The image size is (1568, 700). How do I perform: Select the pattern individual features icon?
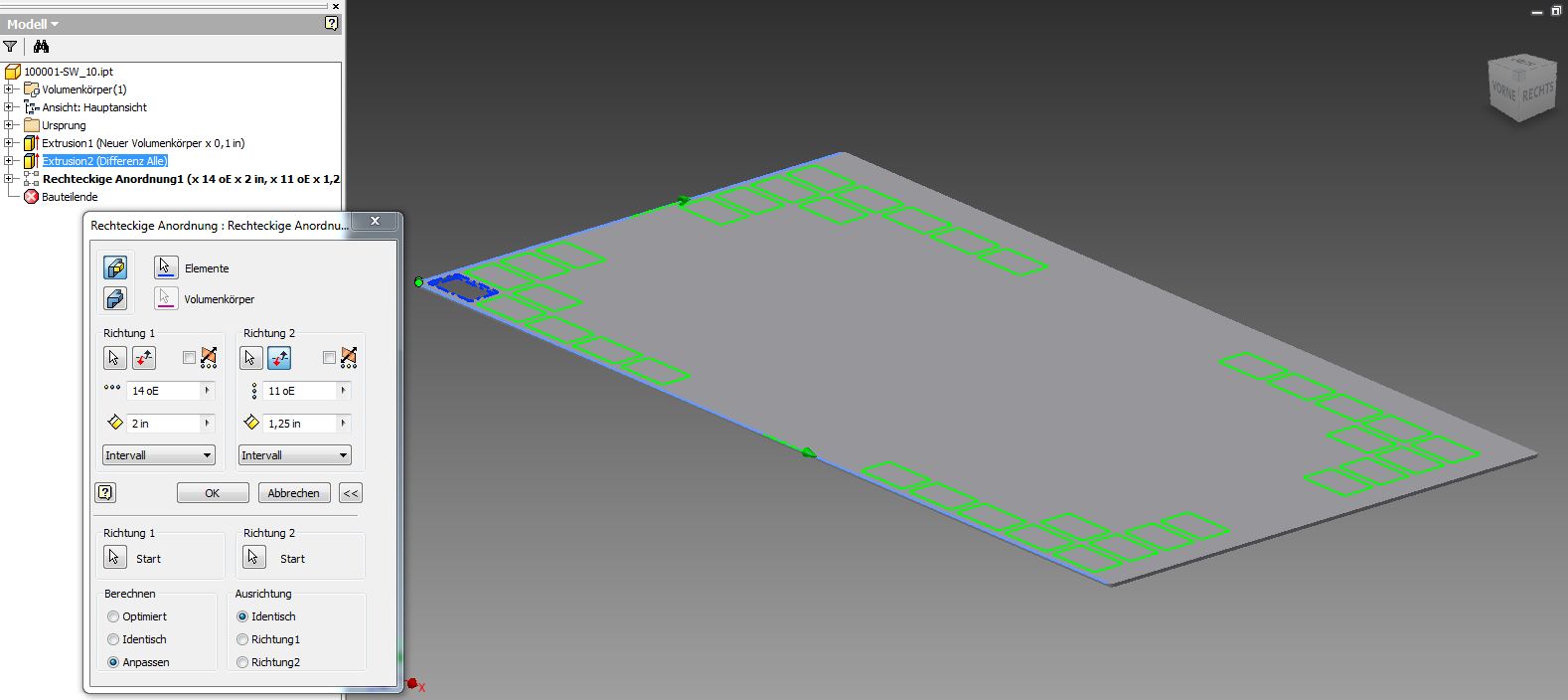click(115, 267)
